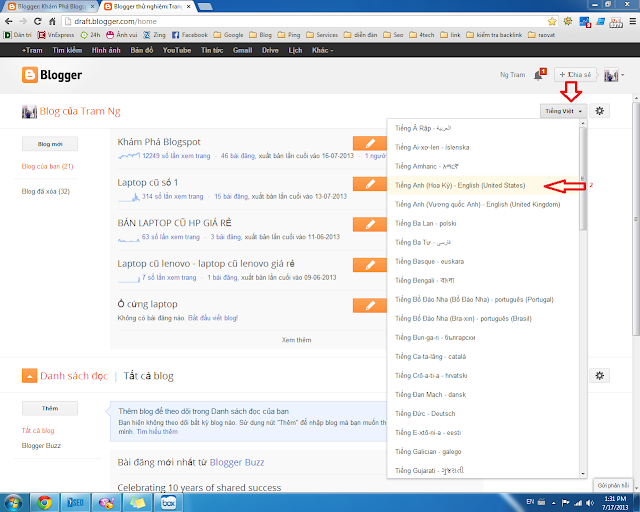The width and height of the screenshot is (640, 512).
Task: Open settings gear next to language dropdown
Action: (x=599, y=111)
